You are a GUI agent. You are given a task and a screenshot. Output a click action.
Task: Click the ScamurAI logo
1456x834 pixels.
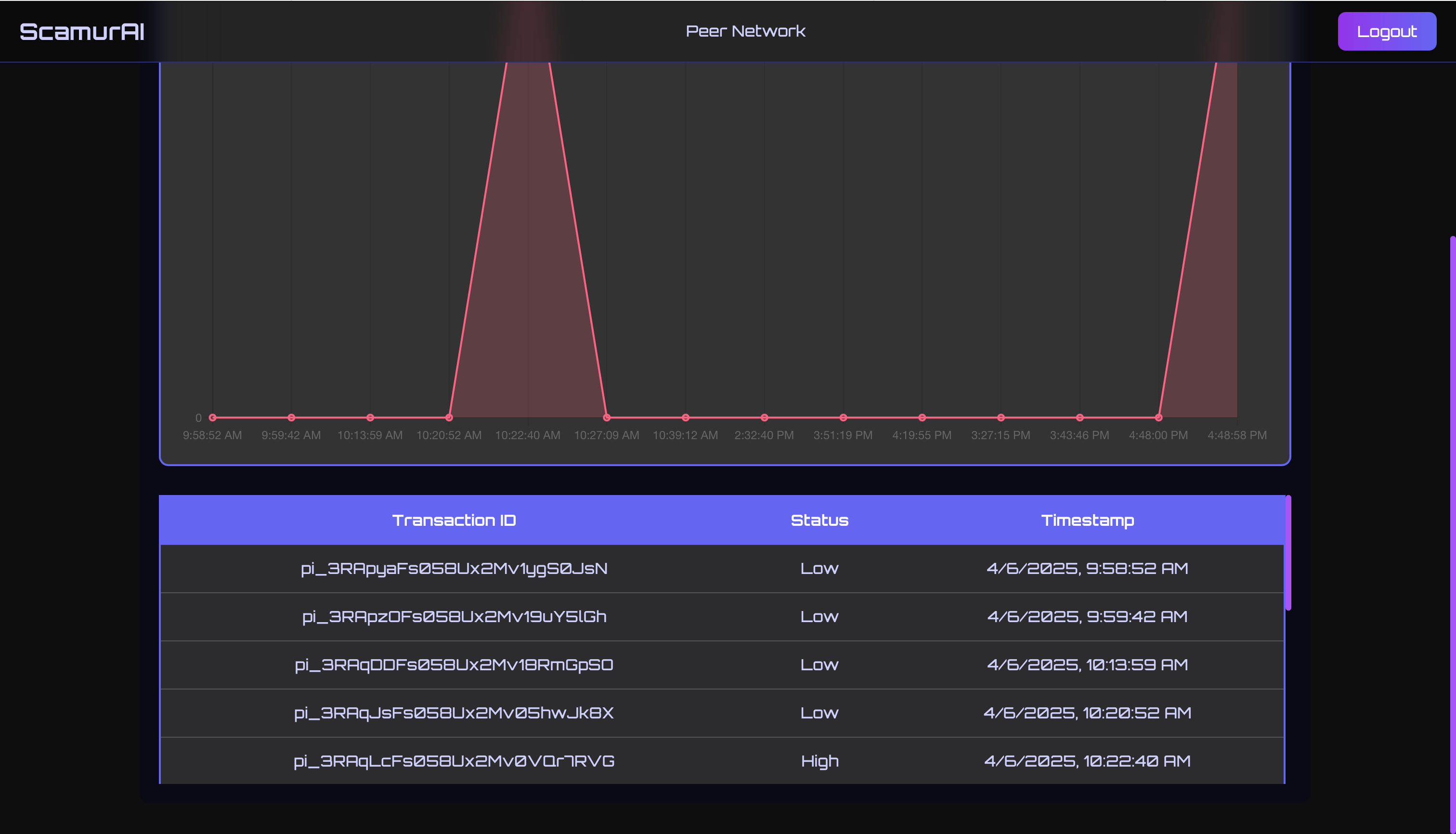click(82, 31)
